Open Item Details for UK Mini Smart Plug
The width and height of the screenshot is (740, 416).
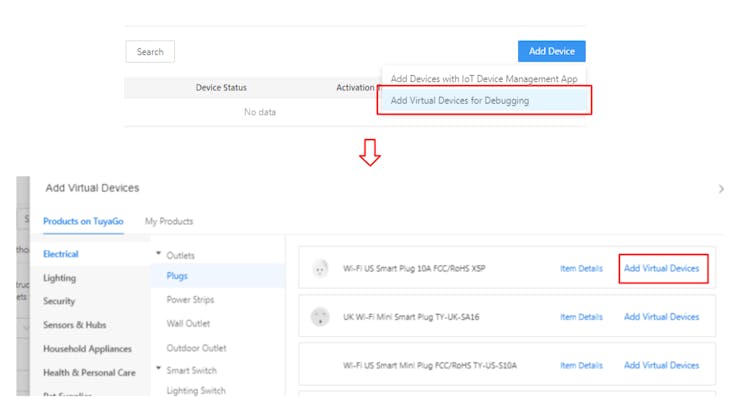point(581,317)
